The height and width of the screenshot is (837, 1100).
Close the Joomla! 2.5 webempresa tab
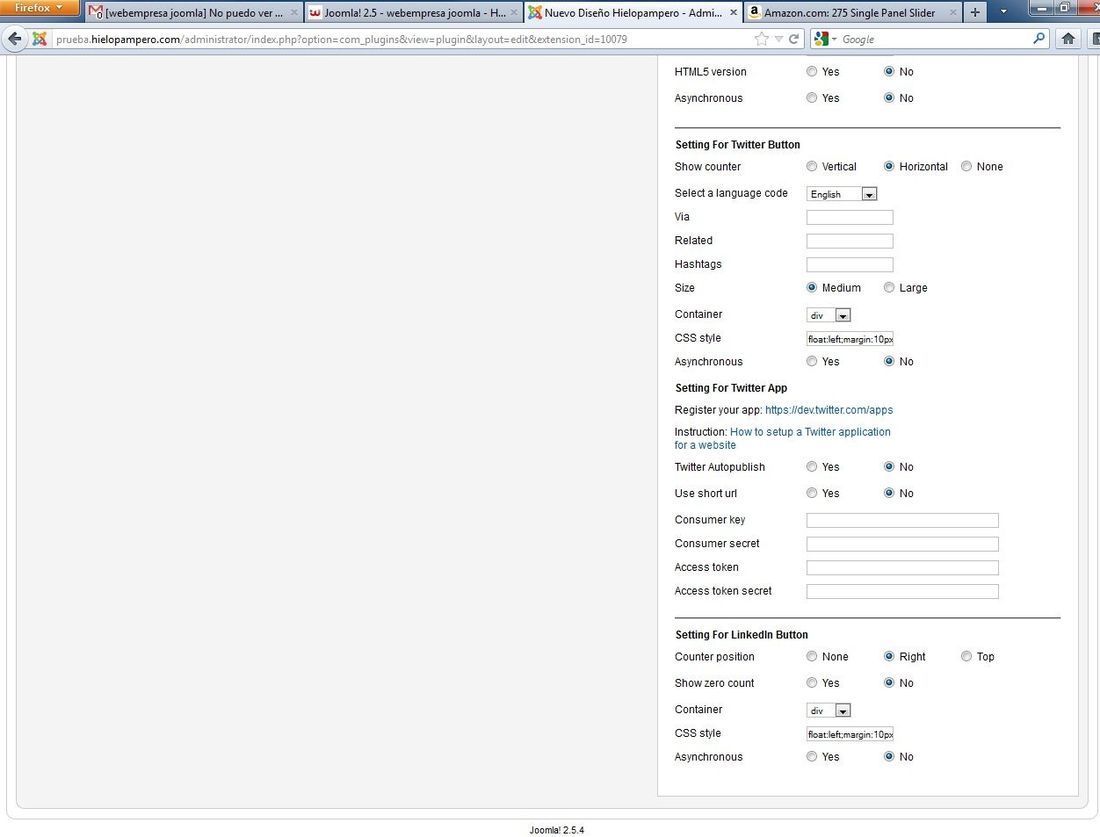point(514,13)
